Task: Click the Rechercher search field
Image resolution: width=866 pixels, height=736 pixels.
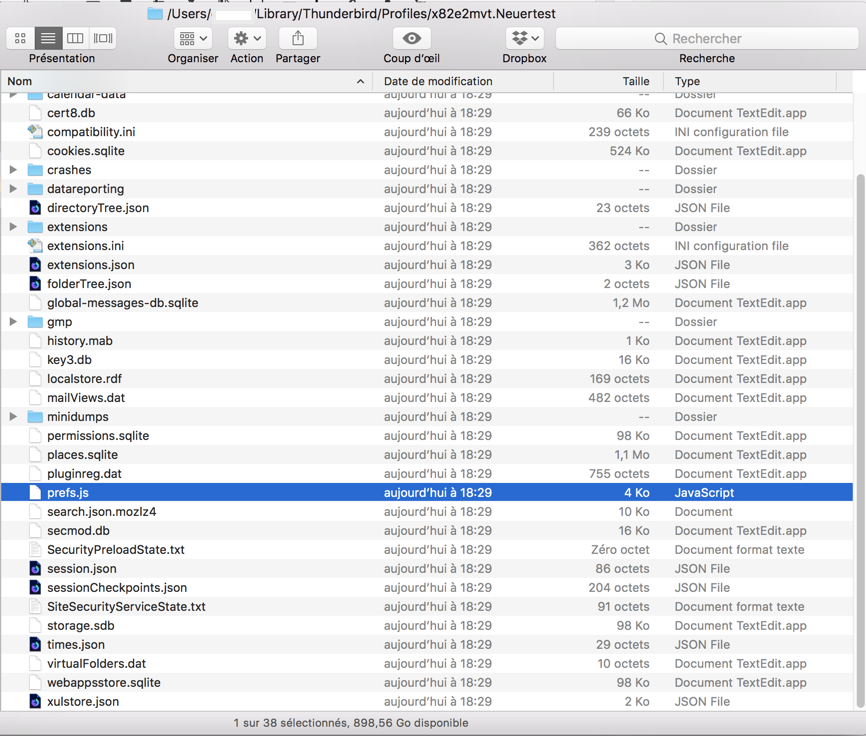Action: point(707,39)
